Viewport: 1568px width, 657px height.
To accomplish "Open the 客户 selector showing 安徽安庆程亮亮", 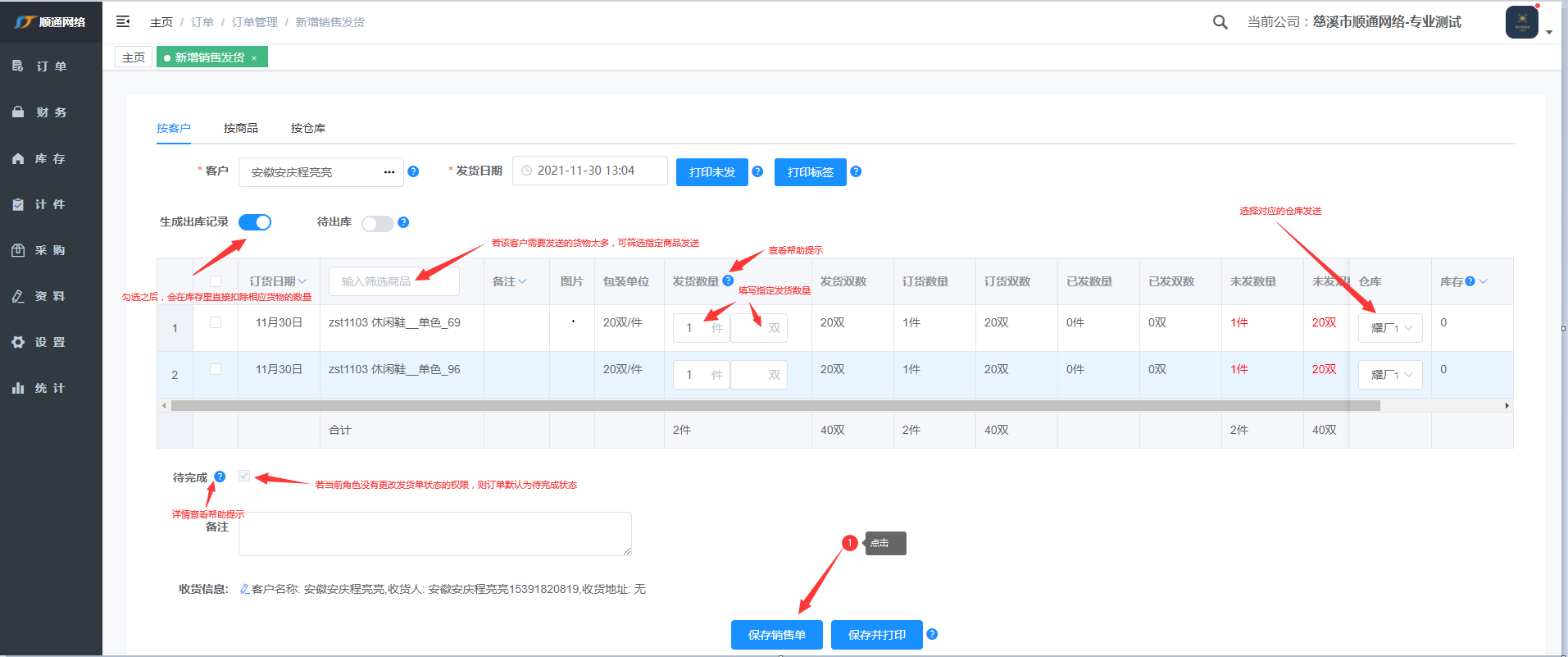I will click(320, 172).
